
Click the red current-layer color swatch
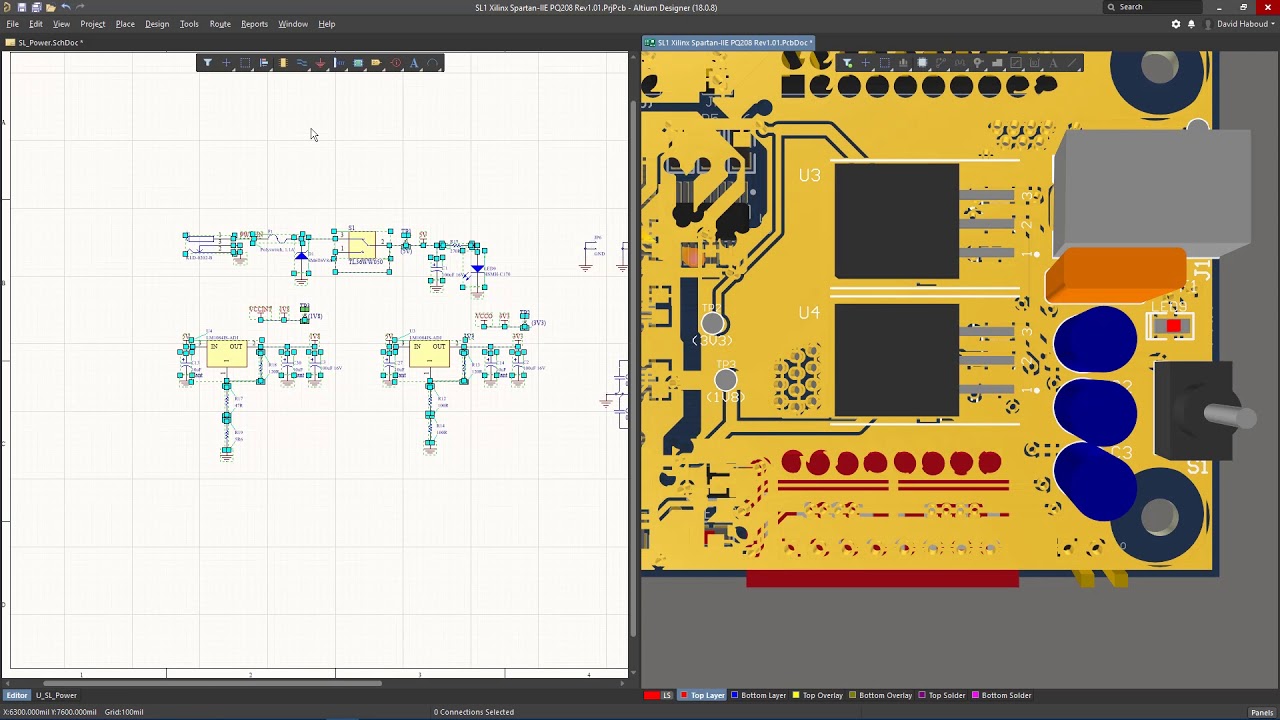coord(651,695)
